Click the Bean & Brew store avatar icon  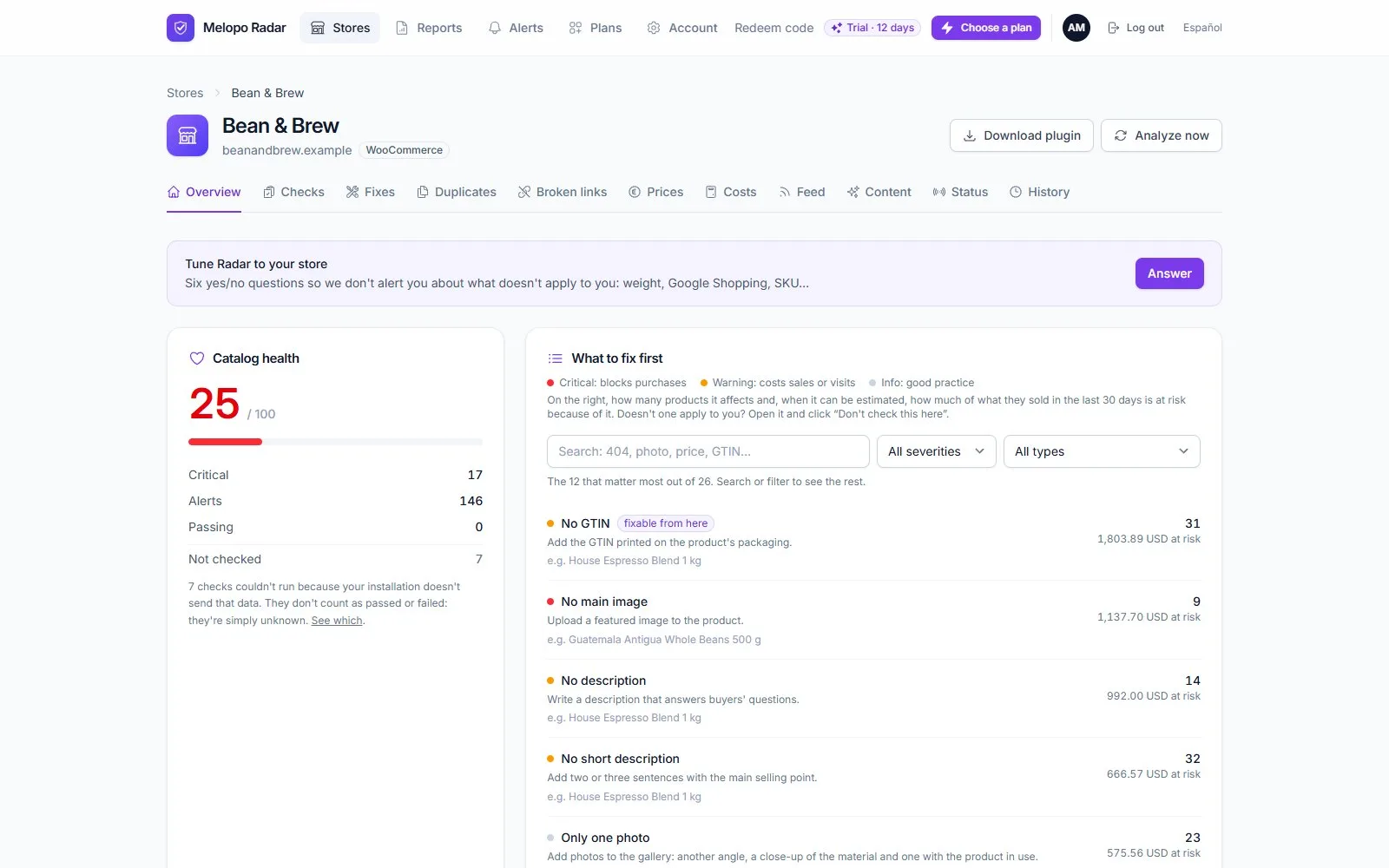tap(188, 135)
